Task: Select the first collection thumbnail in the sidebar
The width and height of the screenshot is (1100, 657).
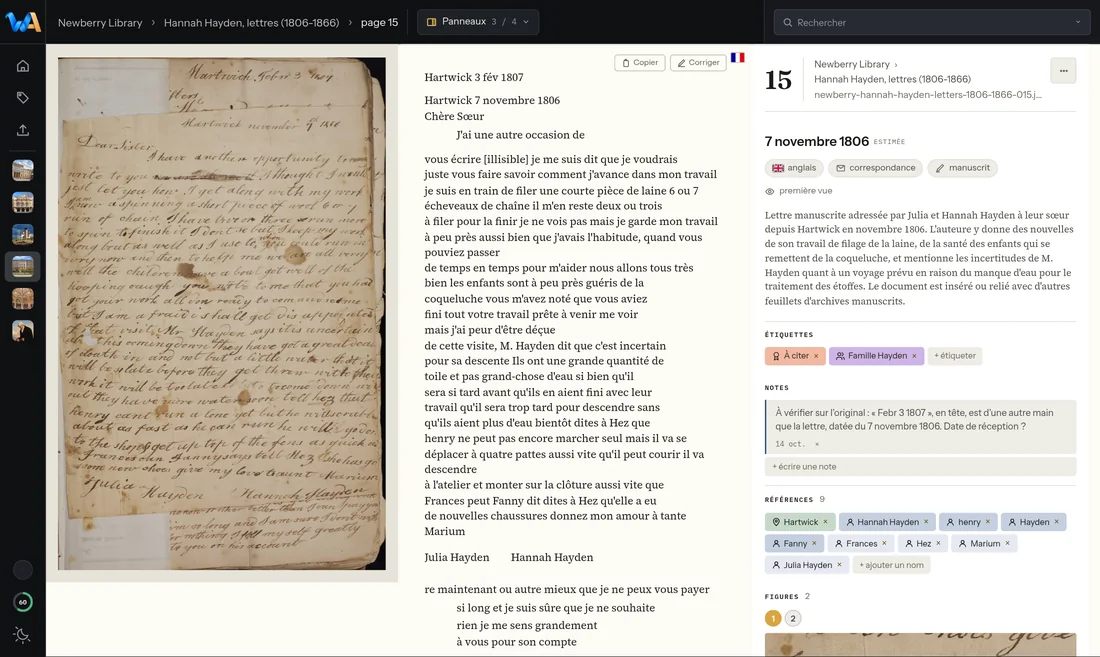Action: pyautogui.click(x=22, y=170)
